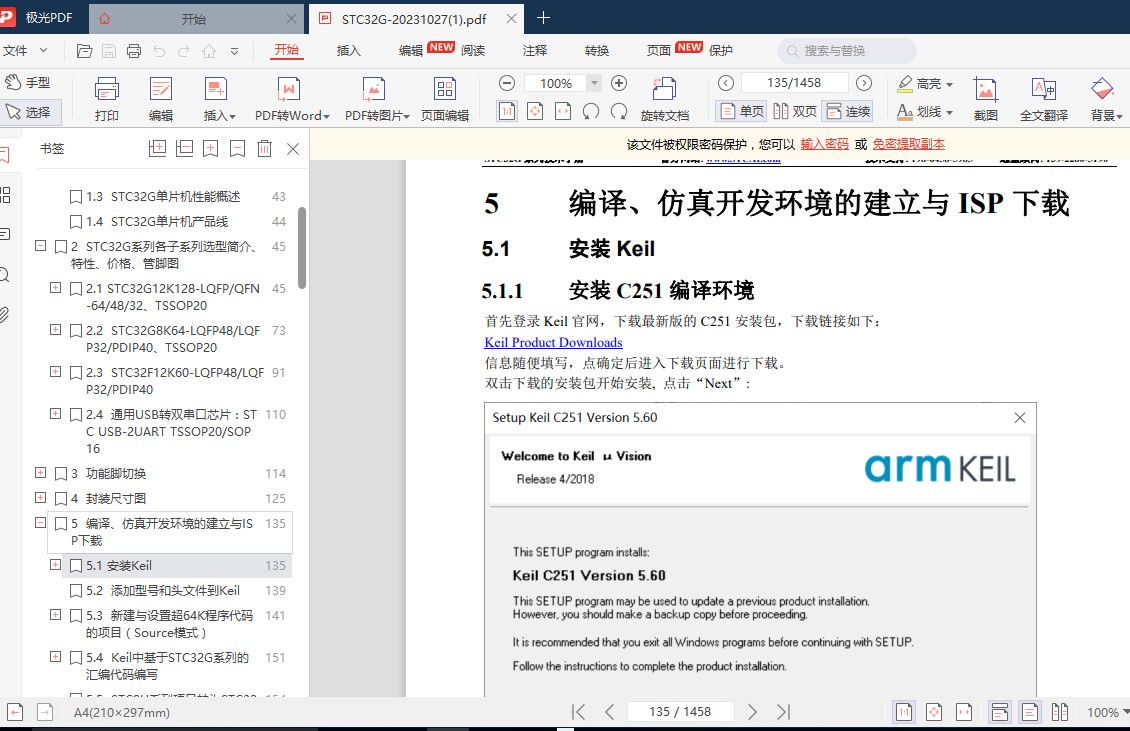Click the undo arrow icon
The image size is (1130, 731).
(x=159, y=50)
